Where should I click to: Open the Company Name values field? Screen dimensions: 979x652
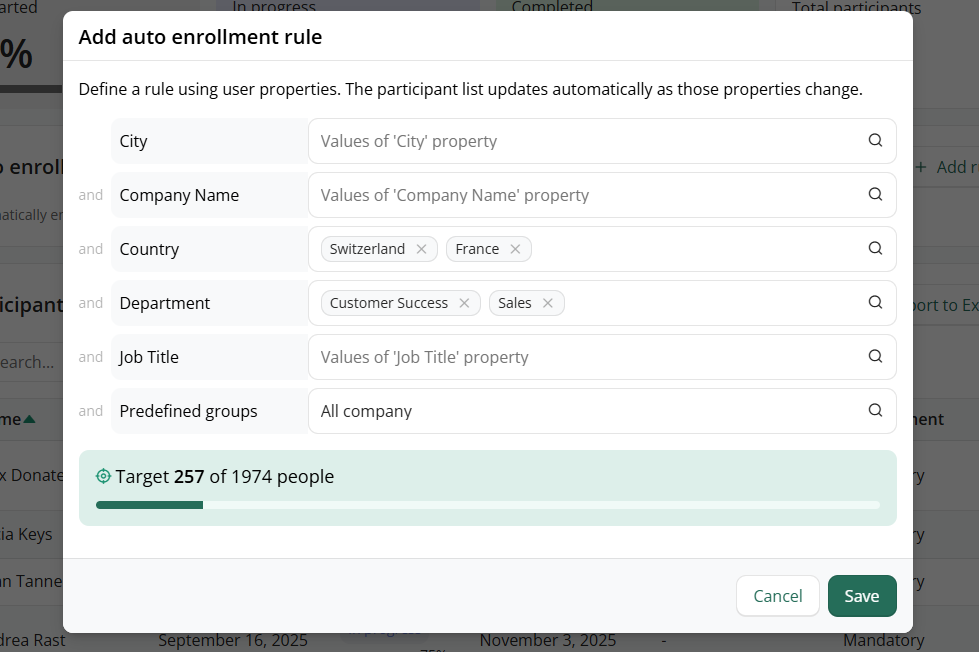coord(580,195)
